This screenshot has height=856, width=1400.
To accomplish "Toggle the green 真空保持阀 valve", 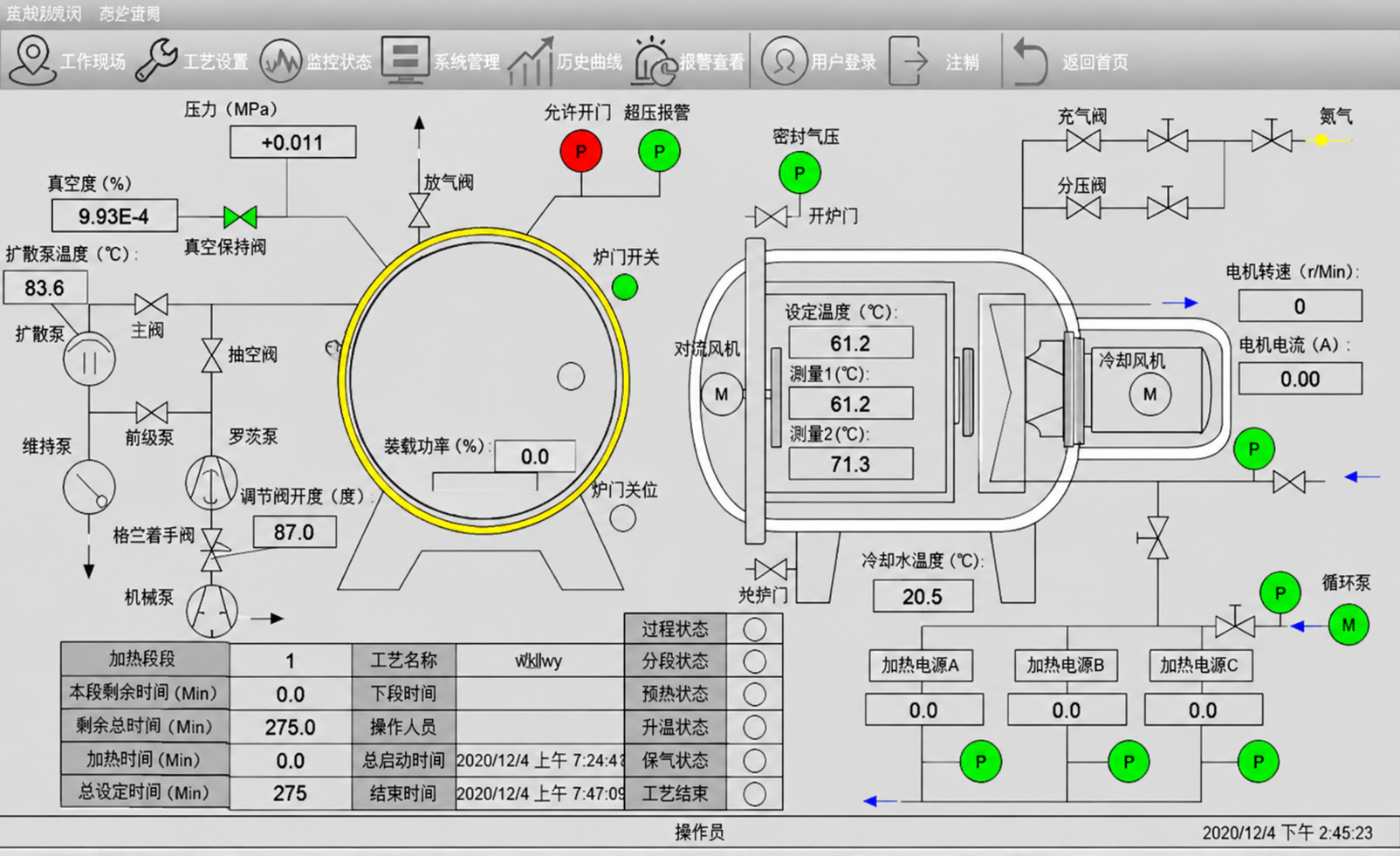I will [240, 216].
